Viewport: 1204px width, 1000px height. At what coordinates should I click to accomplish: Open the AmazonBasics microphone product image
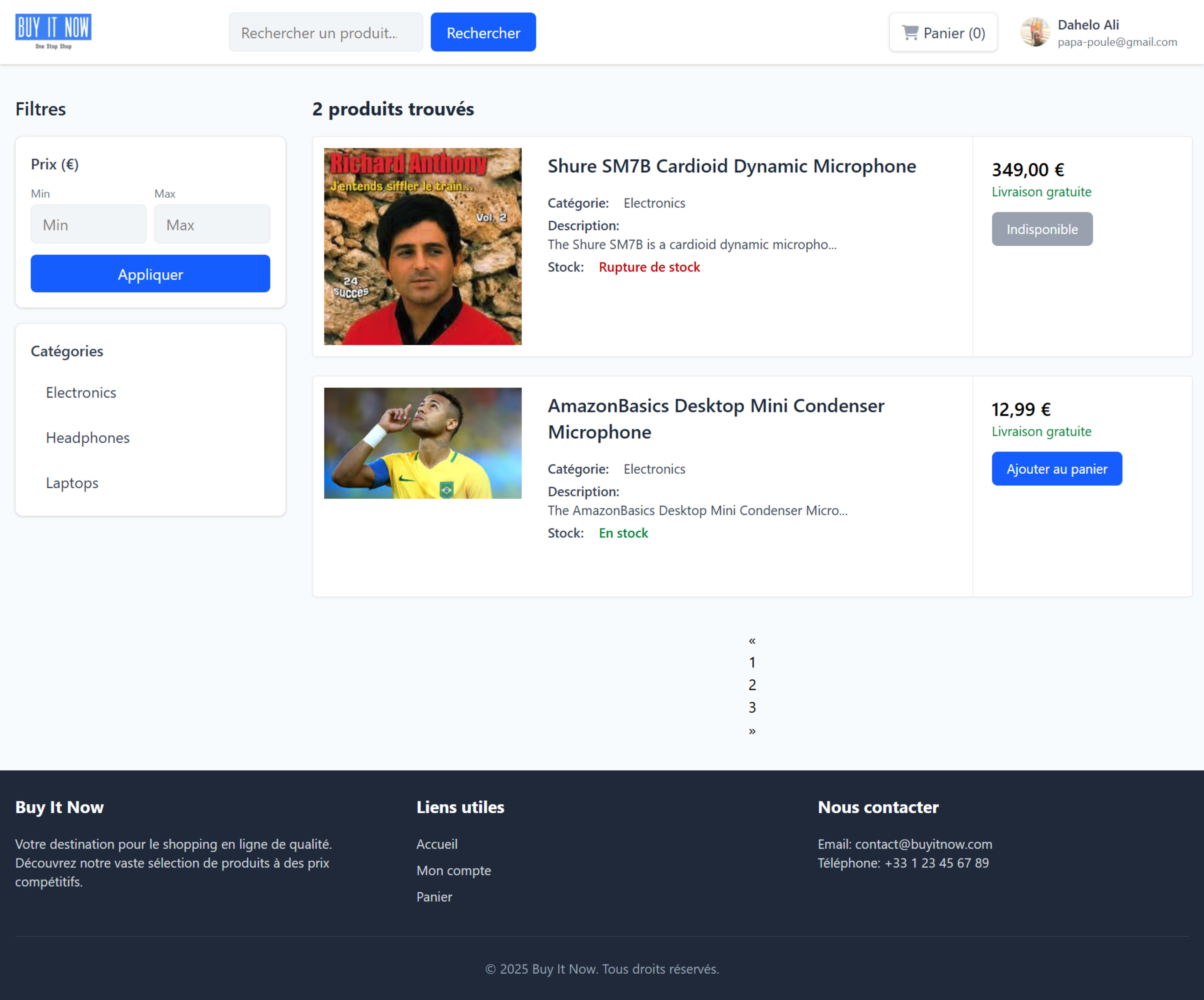click(x=423, y=443)
